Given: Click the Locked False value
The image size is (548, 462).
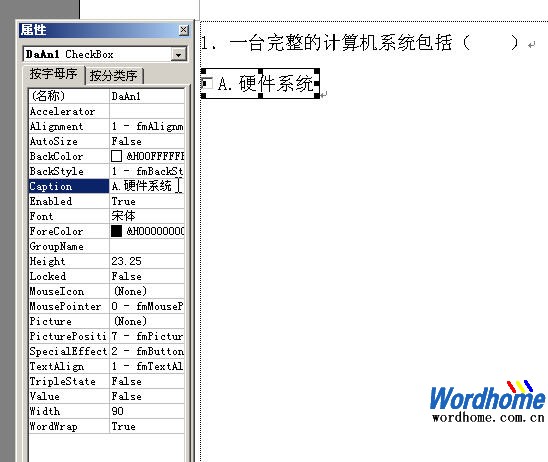Looking at the screenshot, I should click(147, 276).
